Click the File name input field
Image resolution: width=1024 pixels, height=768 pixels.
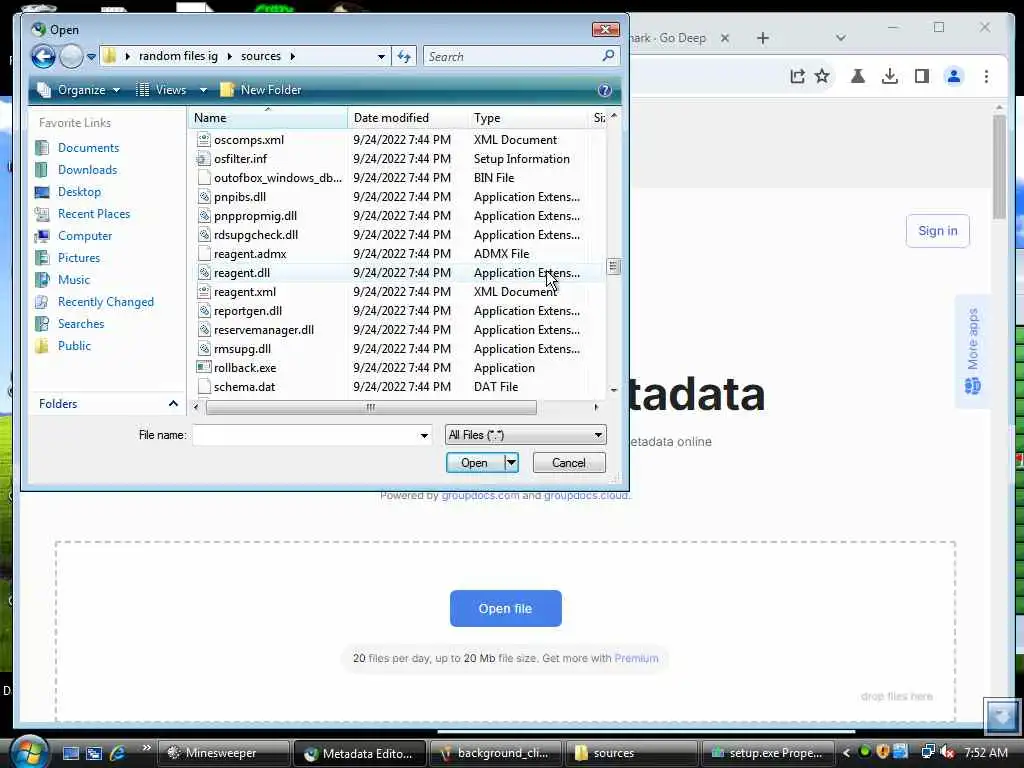click(304, 435)
